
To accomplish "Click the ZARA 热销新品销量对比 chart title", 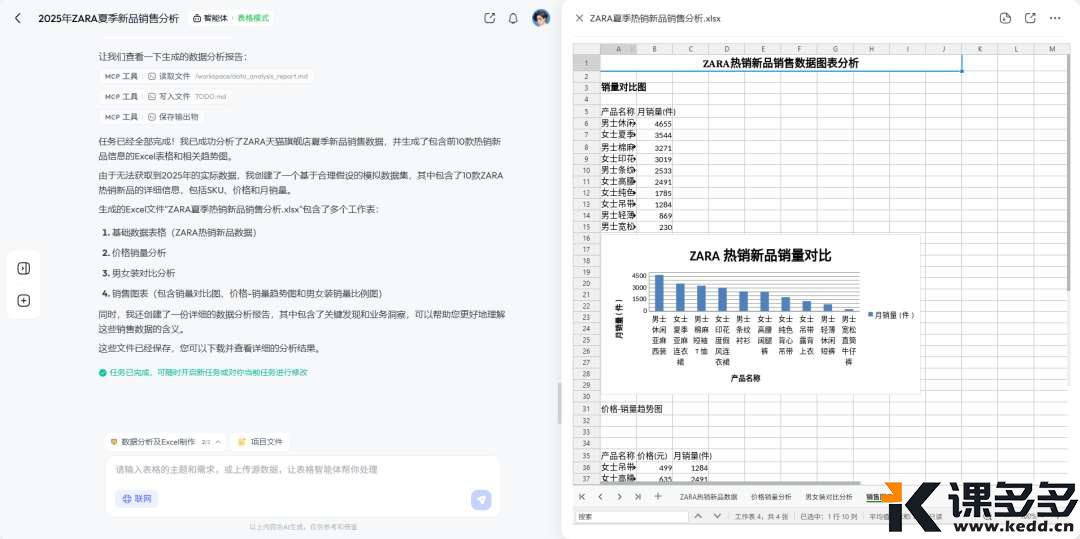I will coord(760,255).
